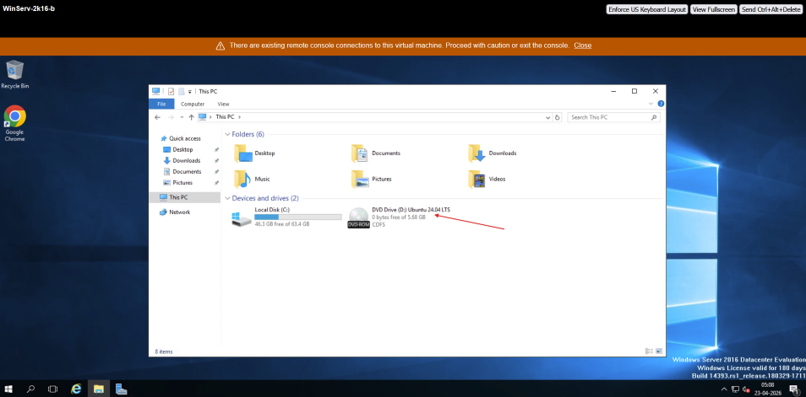Select the Recycle Bin icon
Screen dimensions: 806x397
coord(15,75)
